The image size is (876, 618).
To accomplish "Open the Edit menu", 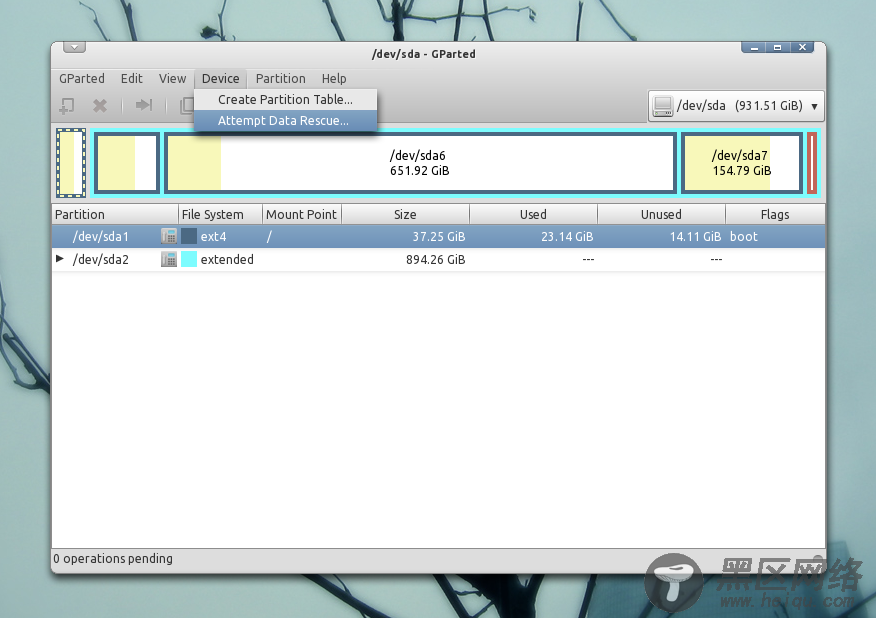I will (131, 79).
